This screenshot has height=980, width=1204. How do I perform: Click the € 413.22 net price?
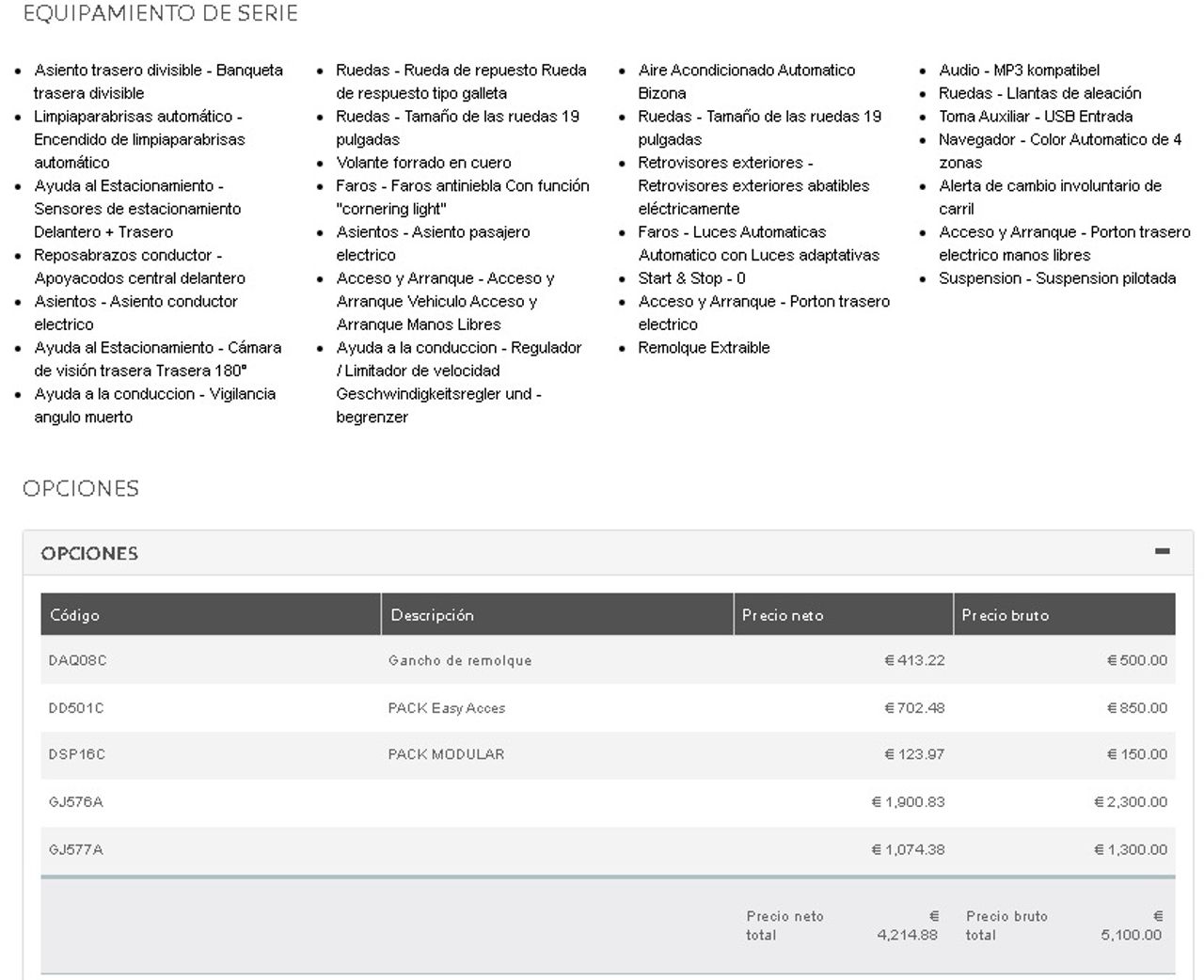pos(914,660)
